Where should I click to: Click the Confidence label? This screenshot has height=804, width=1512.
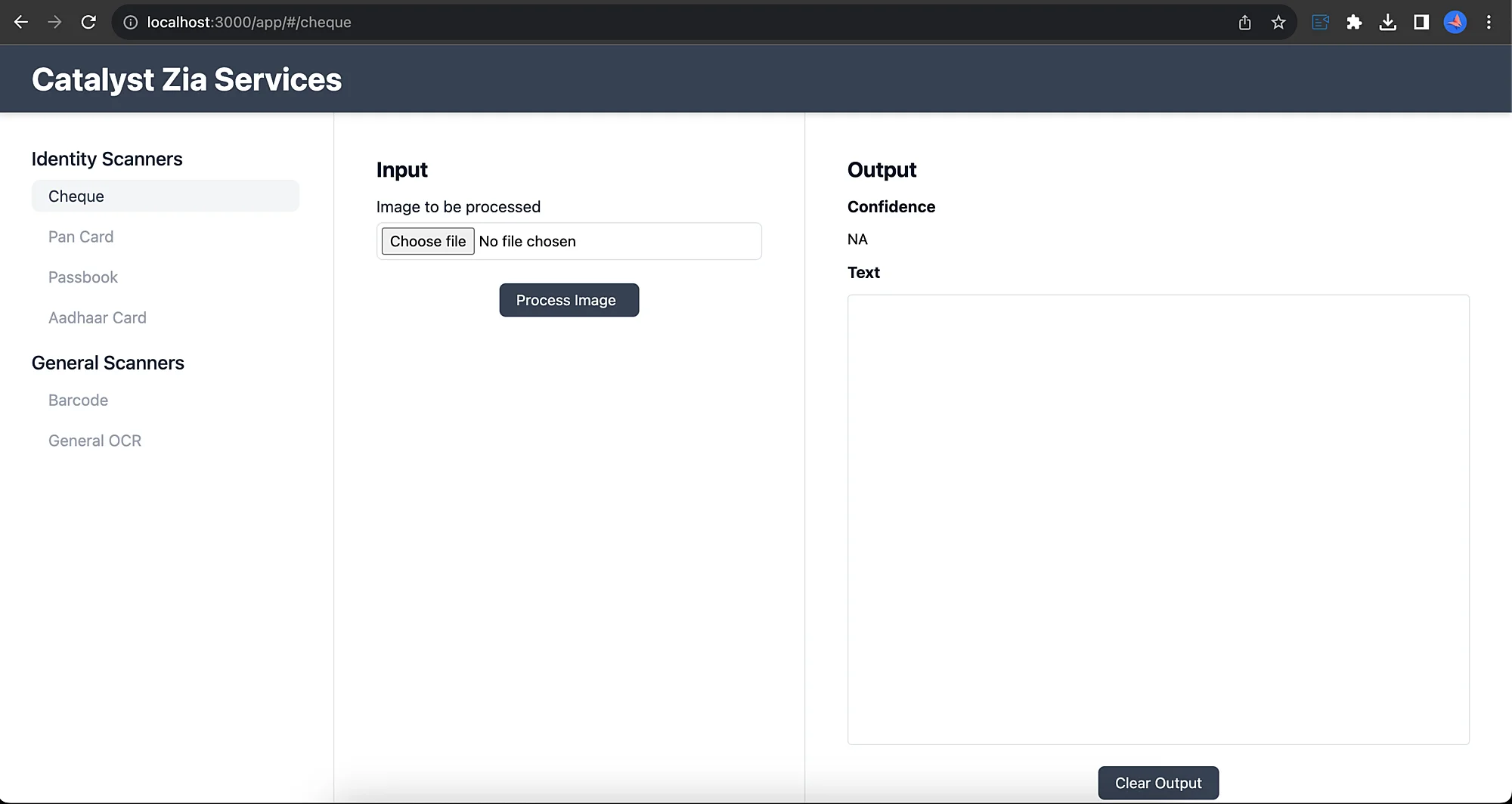(x=891, y=207)
